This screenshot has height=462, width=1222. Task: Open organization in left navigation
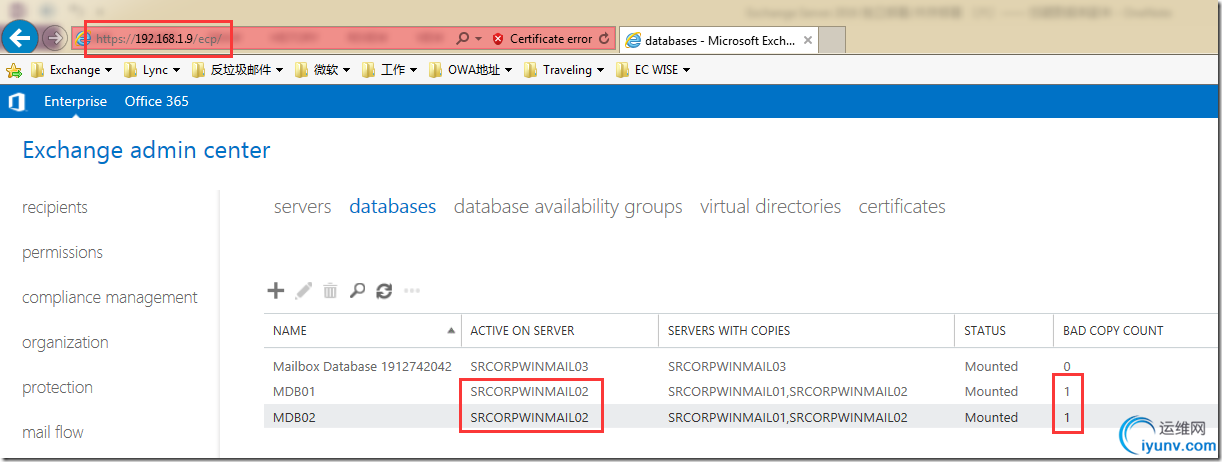(x=65, y=342)
